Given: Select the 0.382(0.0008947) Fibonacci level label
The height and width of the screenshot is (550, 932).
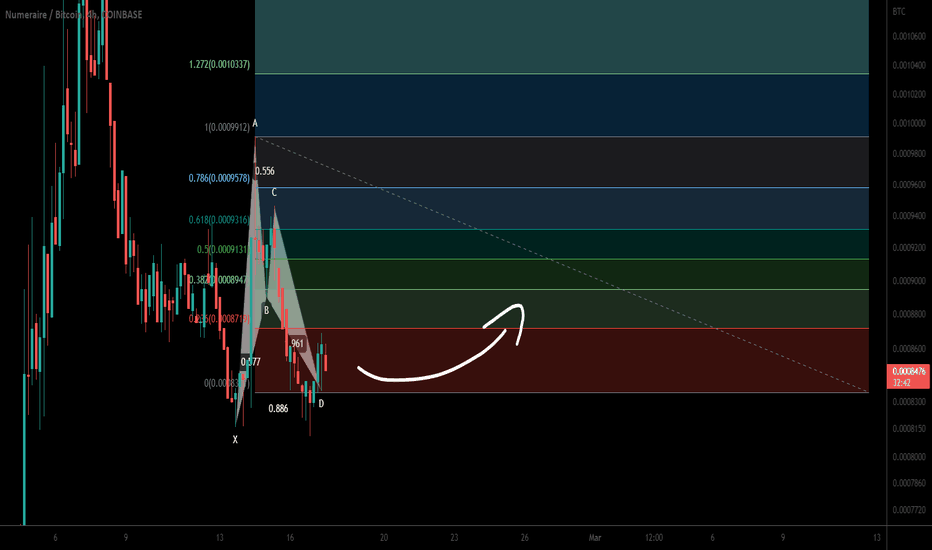Looking at the screenshot, I should pyautogui.click(x=218, y=279).
